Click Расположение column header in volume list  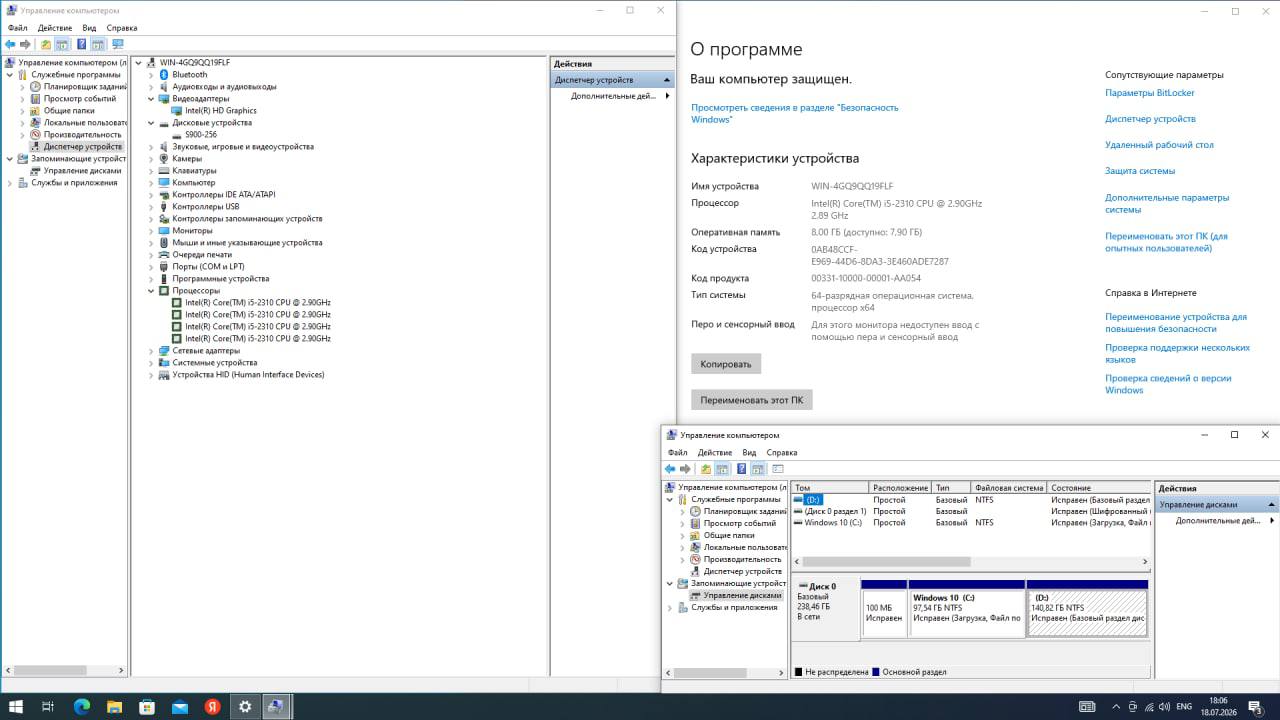[x=900, y=488]
